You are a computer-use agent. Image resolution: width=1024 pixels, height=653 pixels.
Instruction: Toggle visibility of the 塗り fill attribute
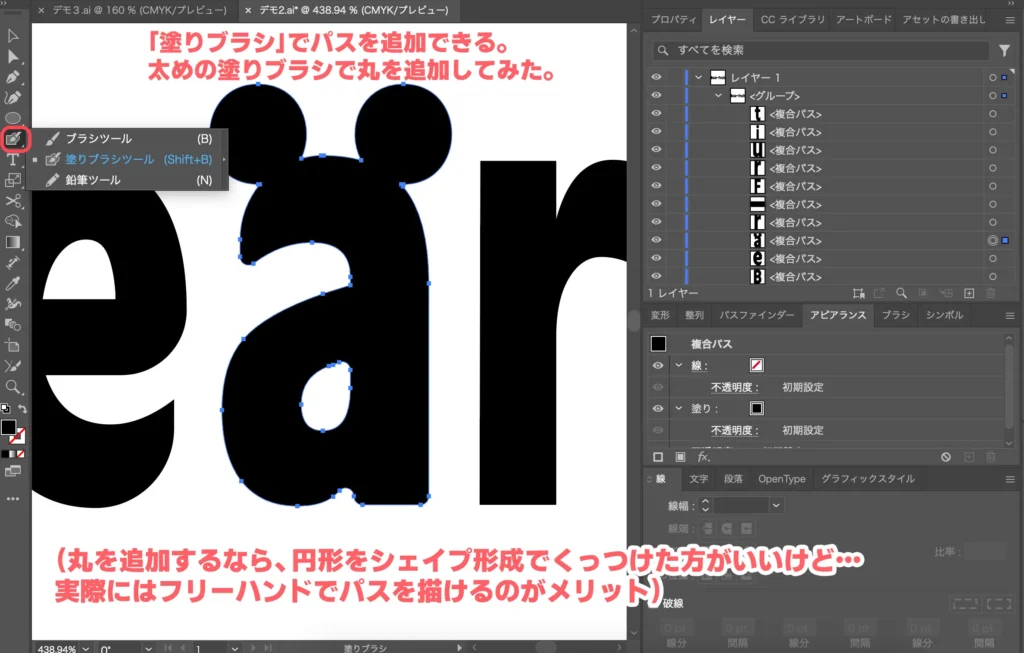658,408
